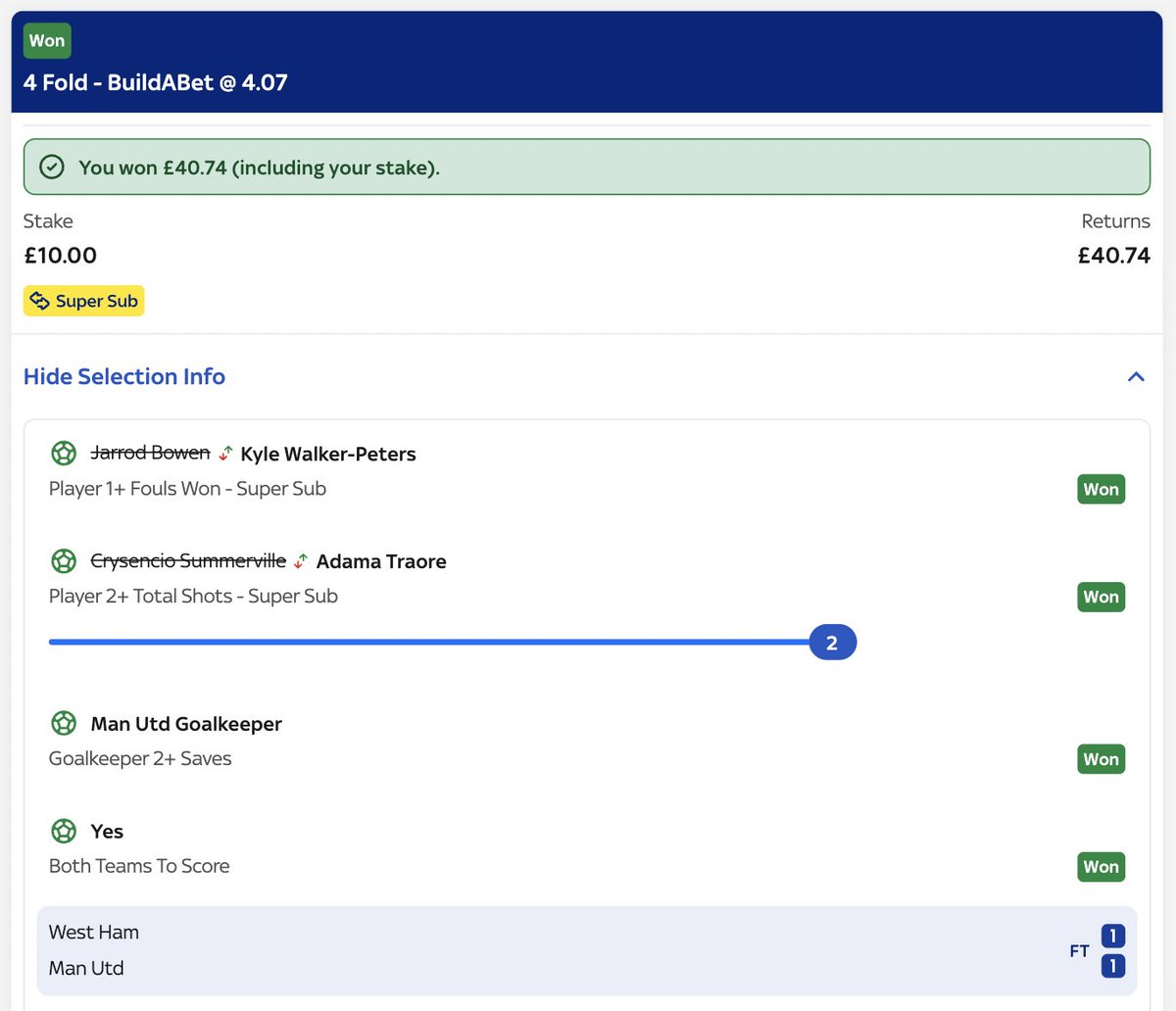Viewport: 1176px width, 1011px height.
Task: Click Won badge for Total Shots selection
Action: [x=1102, y=598]
